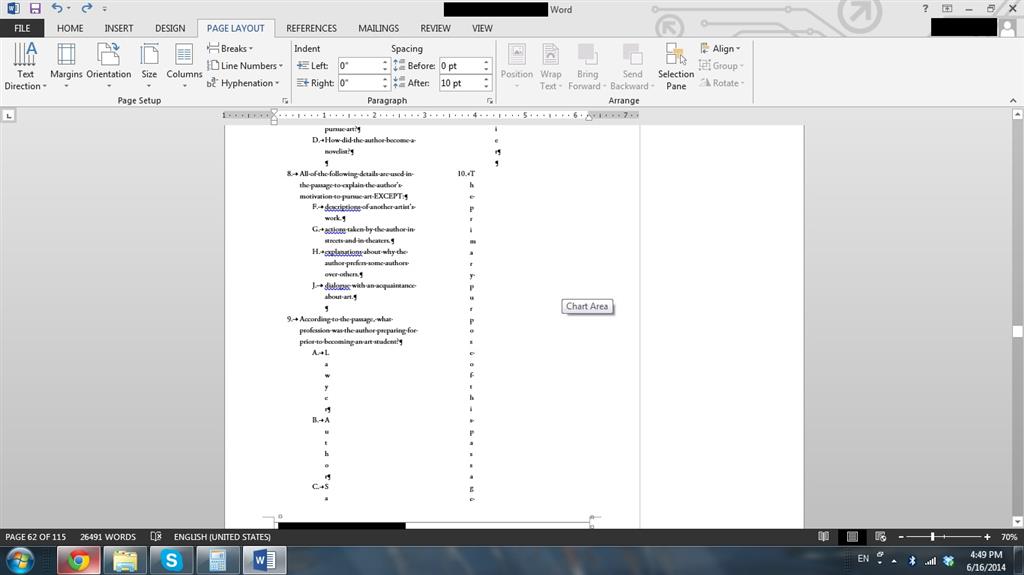Zoom in with the plus button
This screenshot has height=575, width=1024.
click(x=987, y=536)
